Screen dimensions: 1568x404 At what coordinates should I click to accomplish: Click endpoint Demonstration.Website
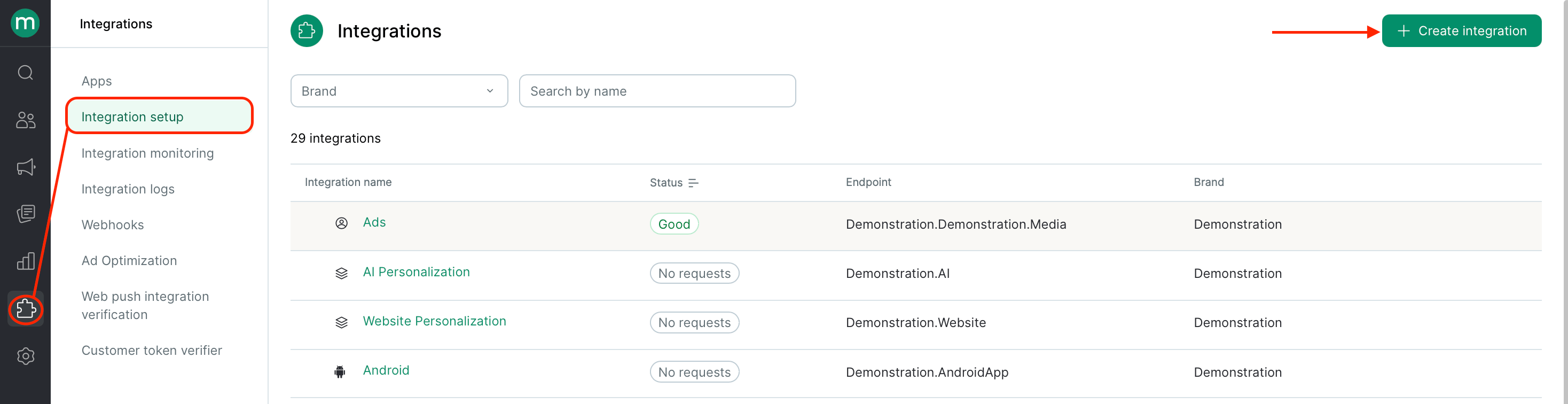point(915,323)
